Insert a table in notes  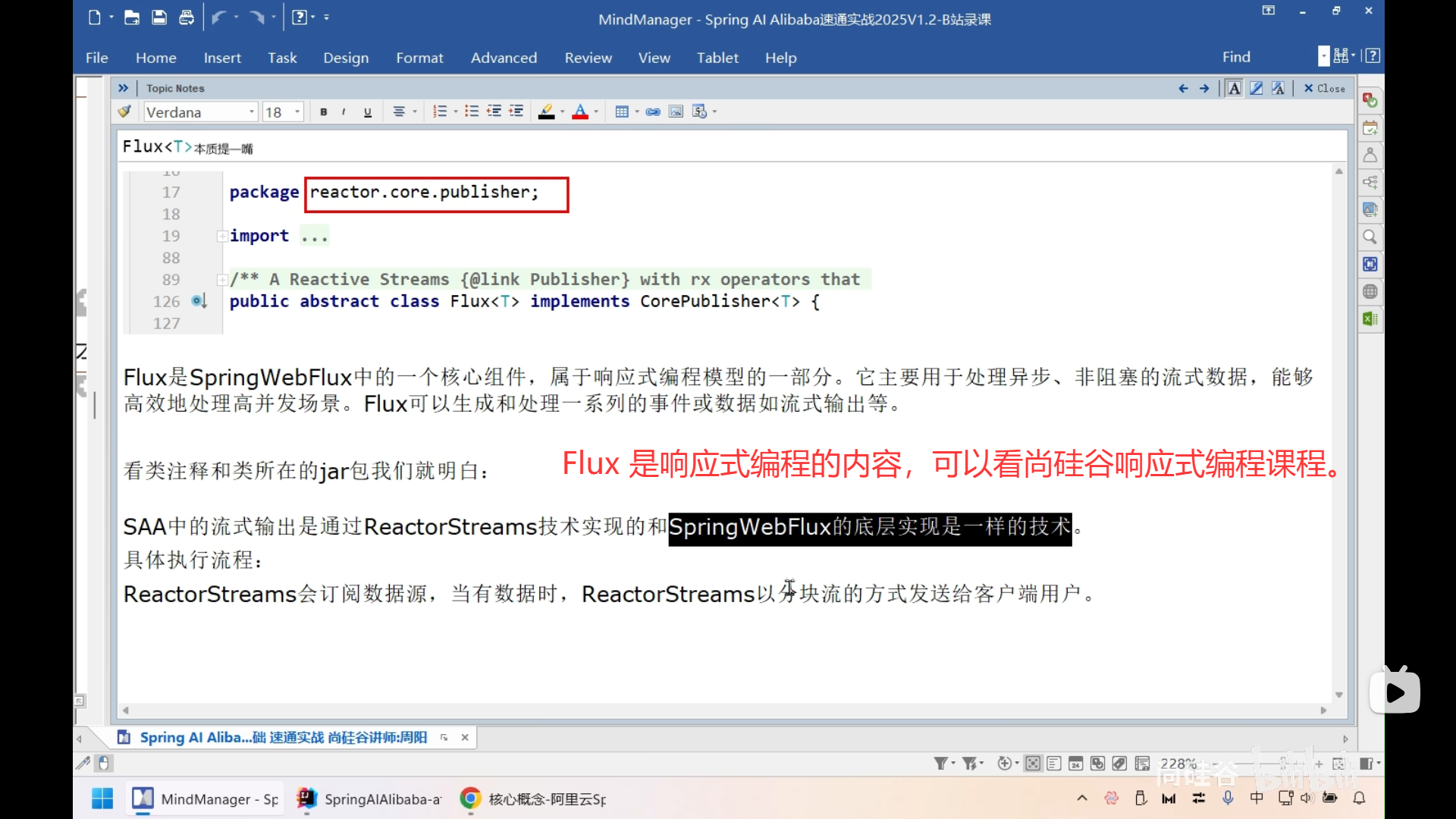622,112
